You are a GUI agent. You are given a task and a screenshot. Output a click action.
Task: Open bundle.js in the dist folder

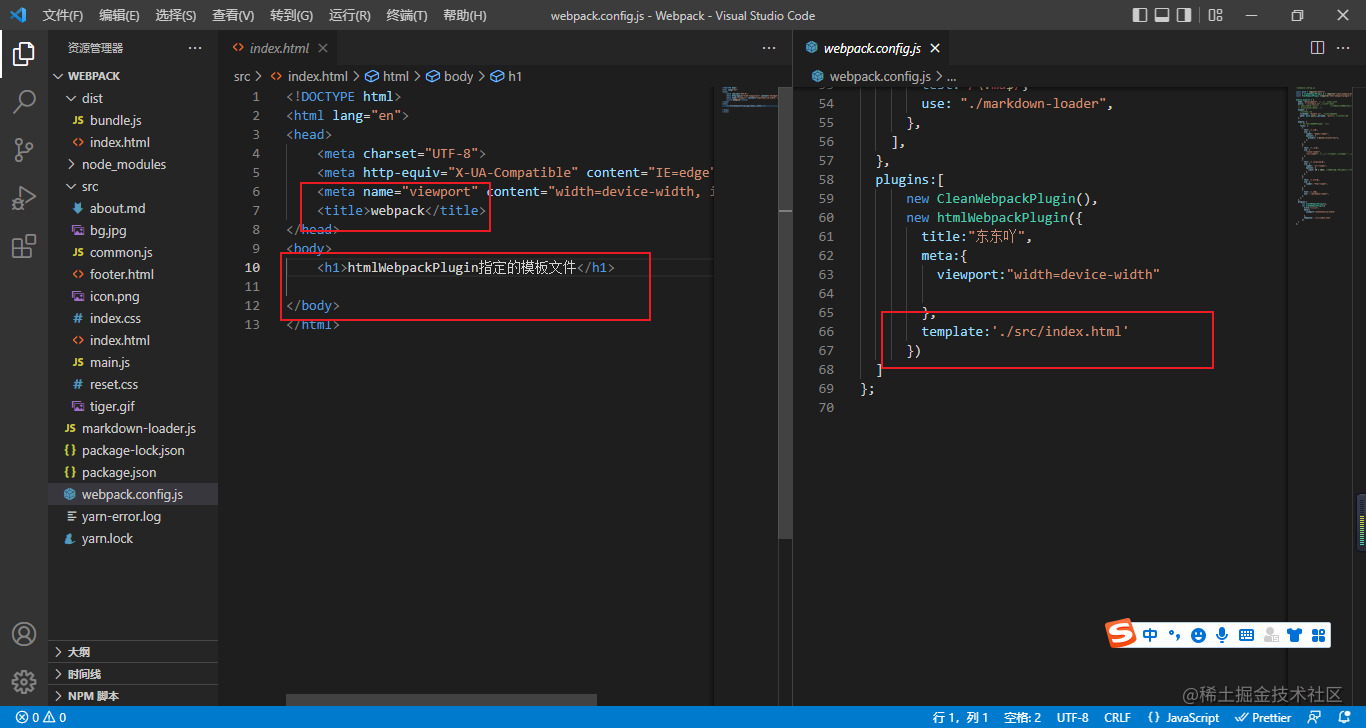[133, 120]
